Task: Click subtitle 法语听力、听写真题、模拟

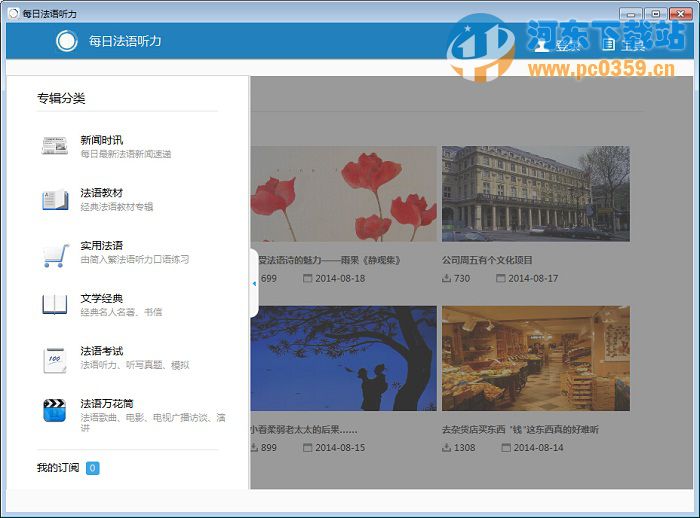Action: point(135,365)
